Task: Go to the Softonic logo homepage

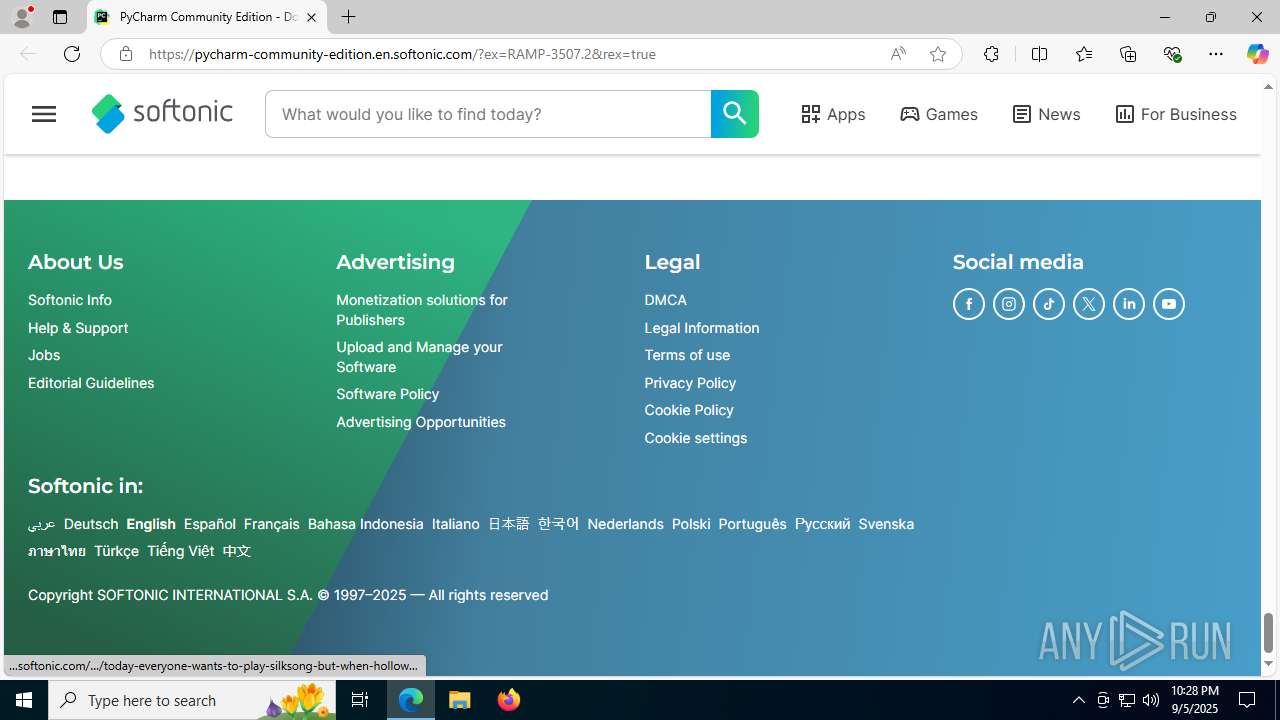Action: pos(162,114)
